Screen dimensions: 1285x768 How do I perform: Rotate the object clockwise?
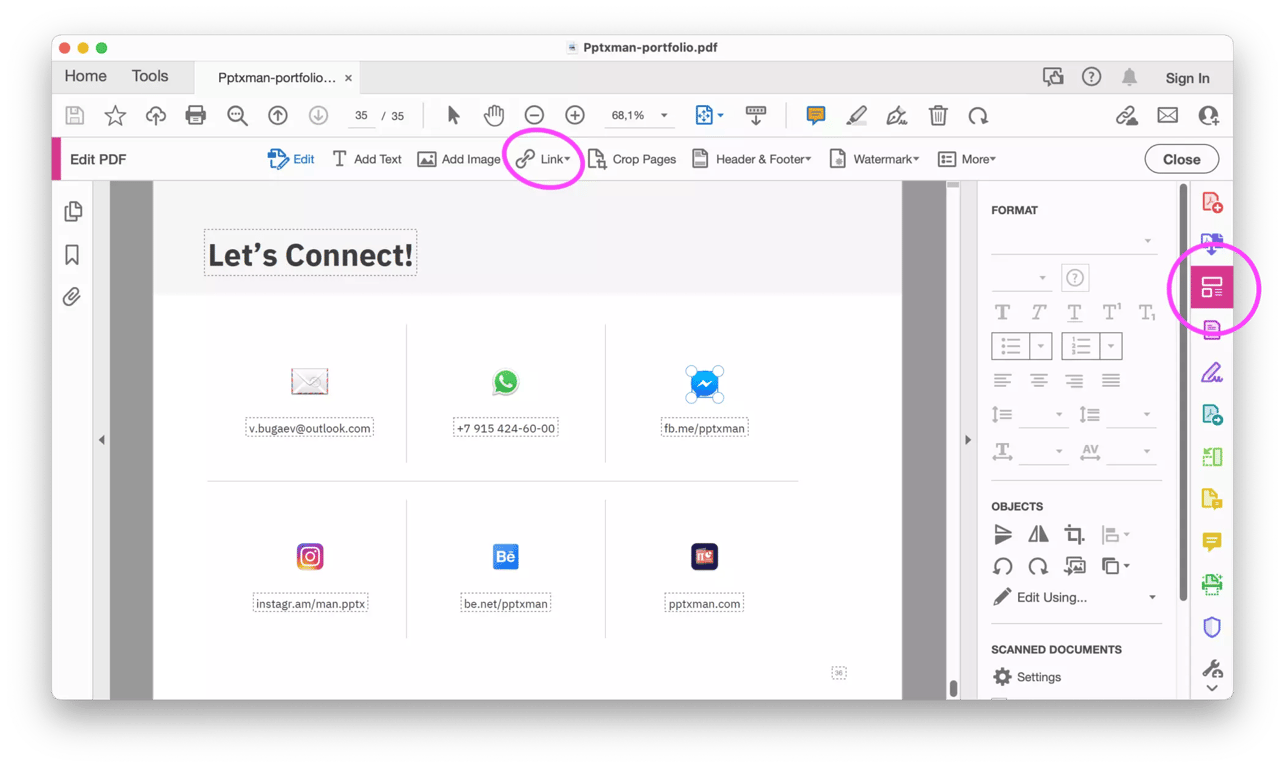(x=1038, y=566)
